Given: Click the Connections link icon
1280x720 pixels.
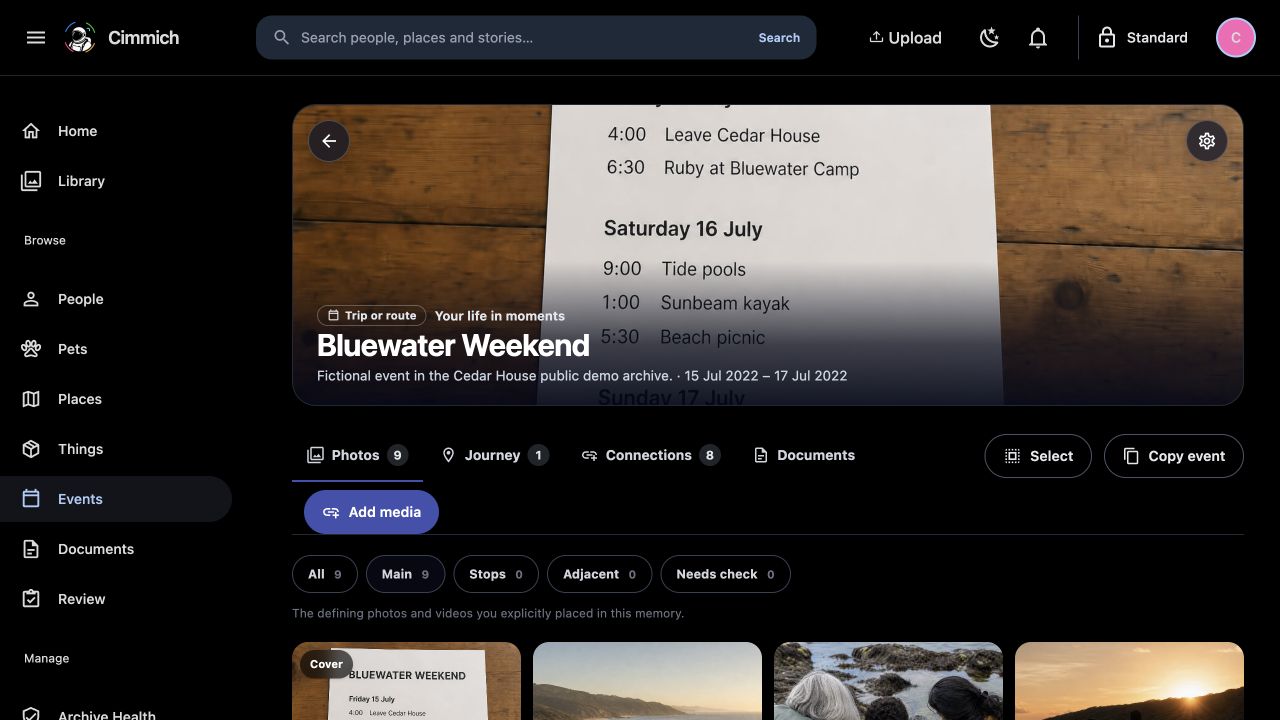Looking at the screenshot, I should coord(589,455).
